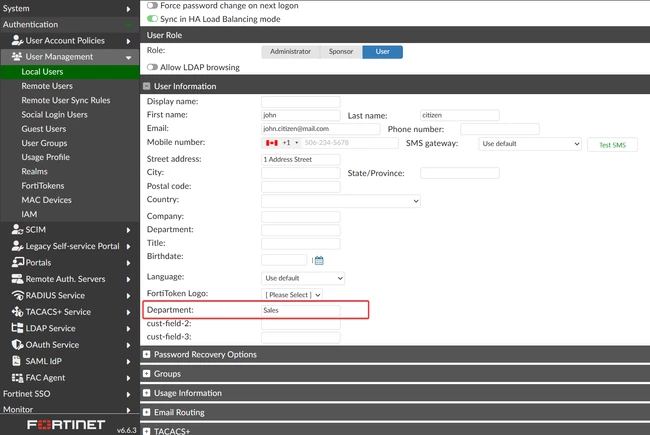The height and width of the screenshot is (435, 650).
Task: Open the Country dropdown
Action: coord(341,201)
